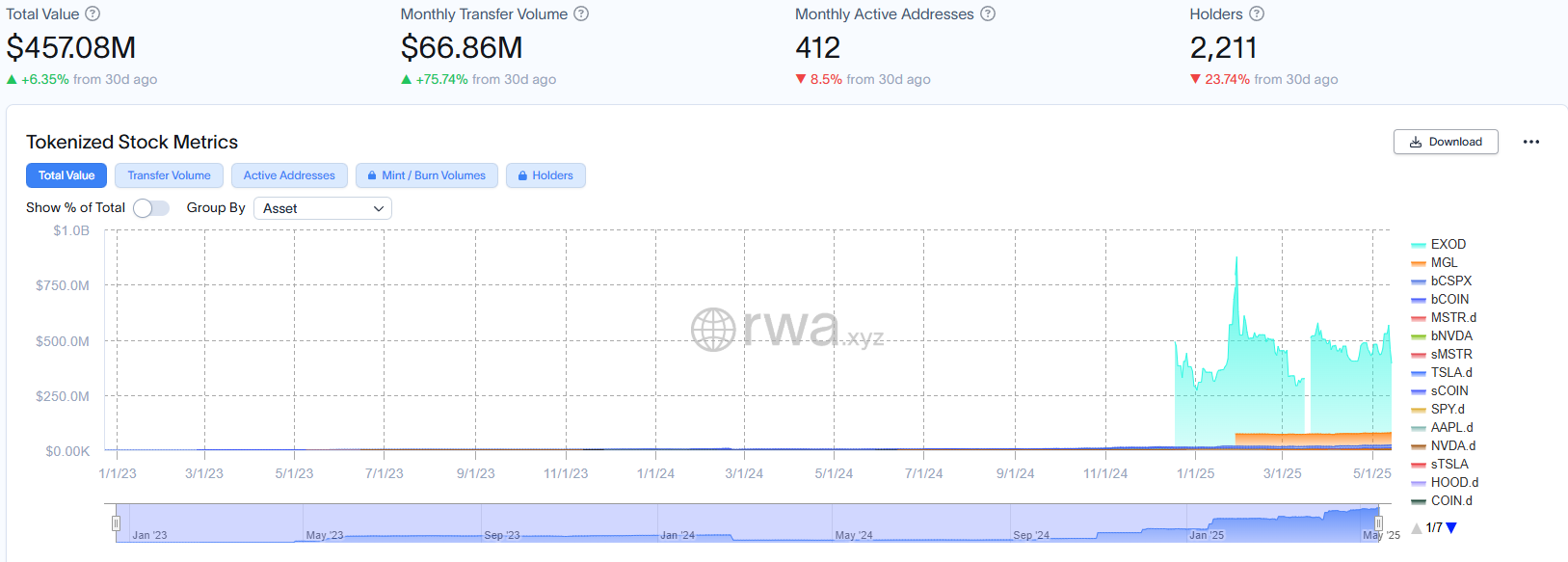Open the locked Mint / Burn Volumes tab
The height and width of the screenshot is (562, 1568).
point(427,175)
